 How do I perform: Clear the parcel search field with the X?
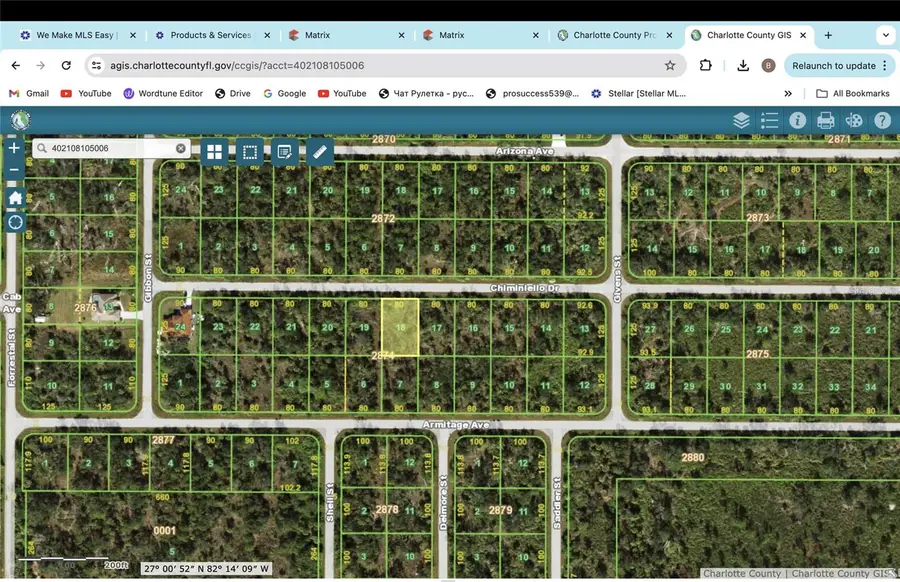[180, 147]
